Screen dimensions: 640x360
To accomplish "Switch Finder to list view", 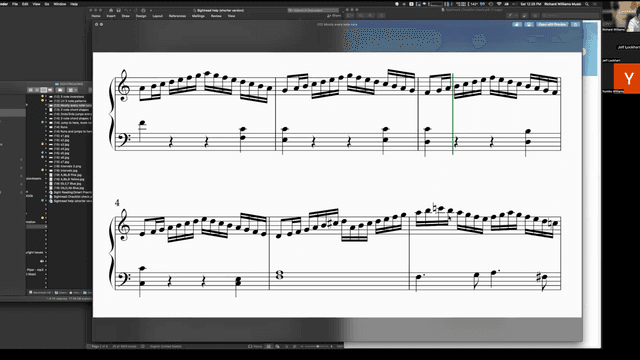I will [x=37, y=90].
